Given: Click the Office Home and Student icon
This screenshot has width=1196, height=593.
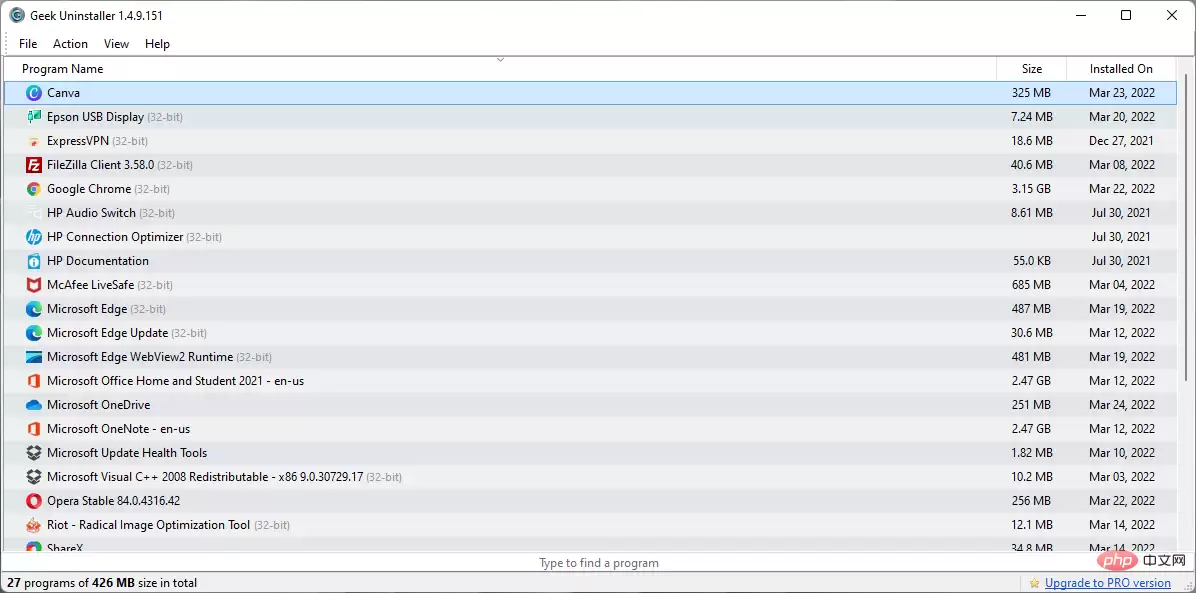Looking at the screenshot, I should tap(34, 381).
